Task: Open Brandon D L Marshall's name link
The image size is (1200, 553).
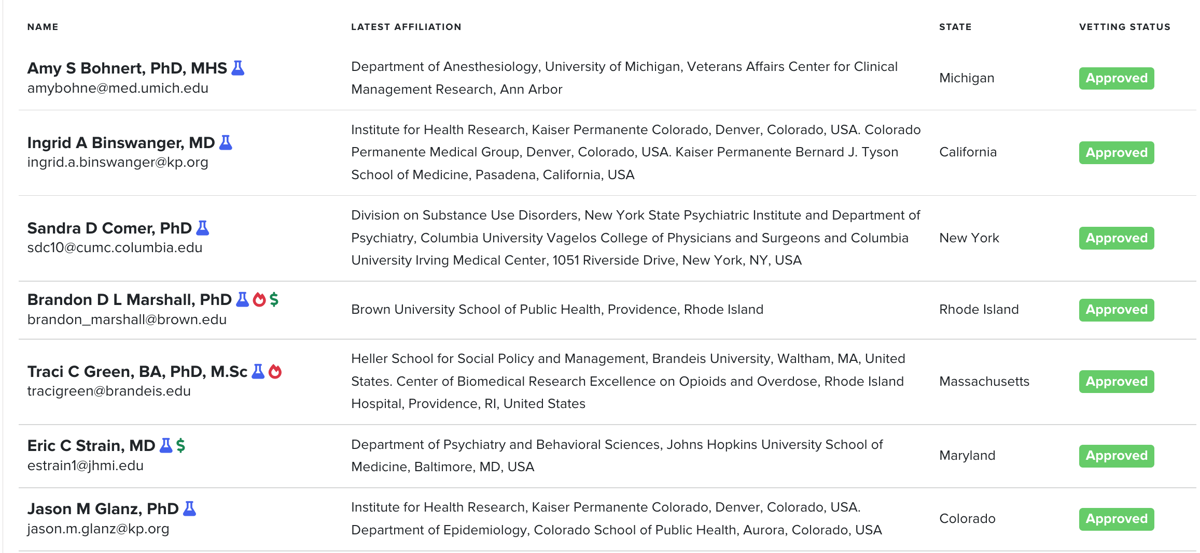Action: (129, 299)
